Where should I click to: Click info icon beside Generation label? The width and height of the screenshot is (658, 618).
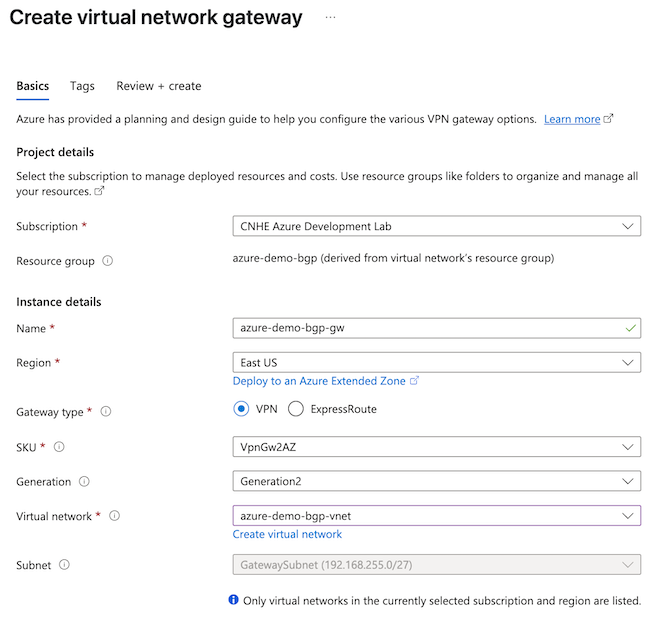(x=84, y=481)
